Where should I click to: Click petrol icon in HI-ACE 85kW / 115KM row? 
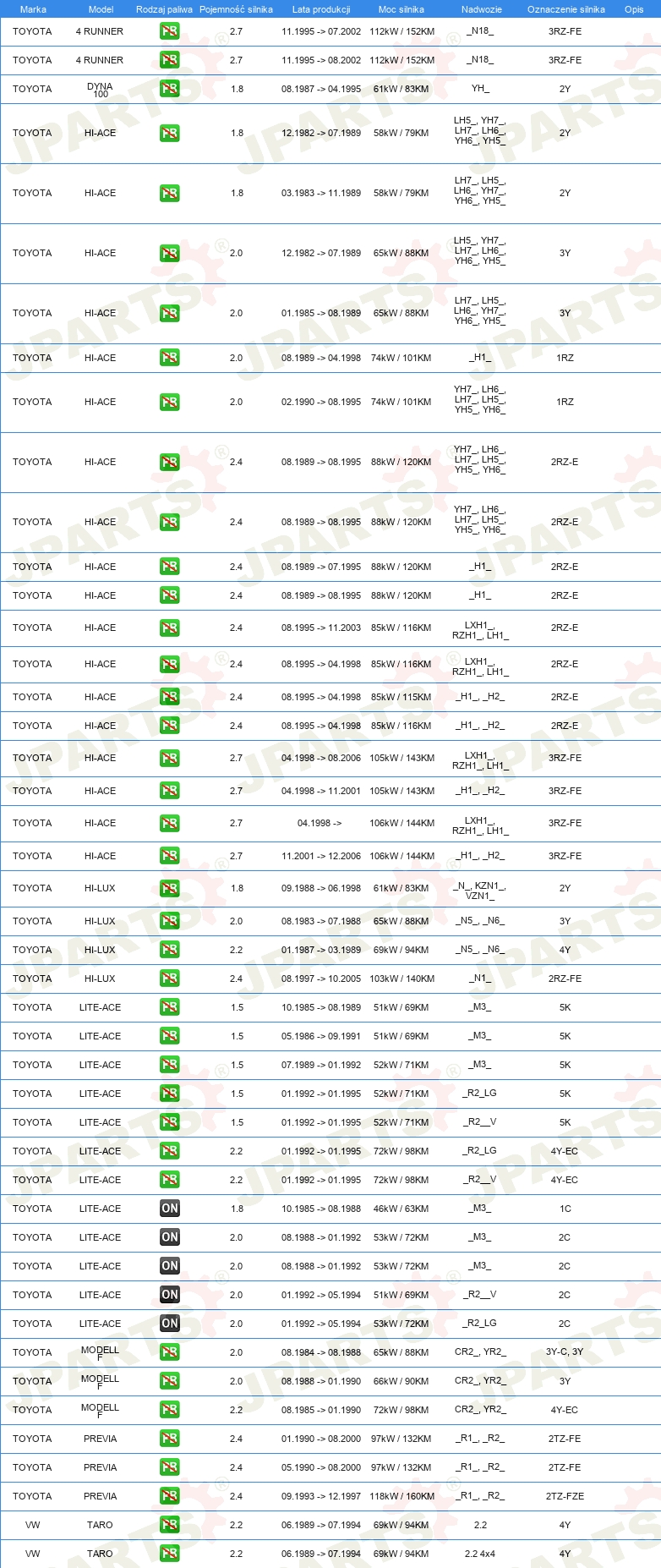pos(170,697)
